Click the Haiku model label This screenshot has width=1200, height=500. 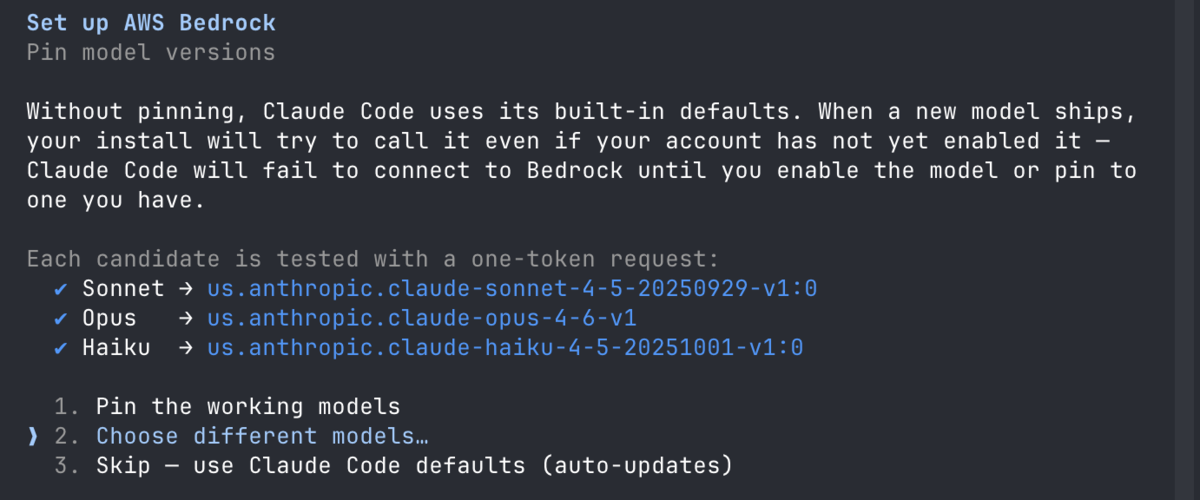[x=116, y=348]
